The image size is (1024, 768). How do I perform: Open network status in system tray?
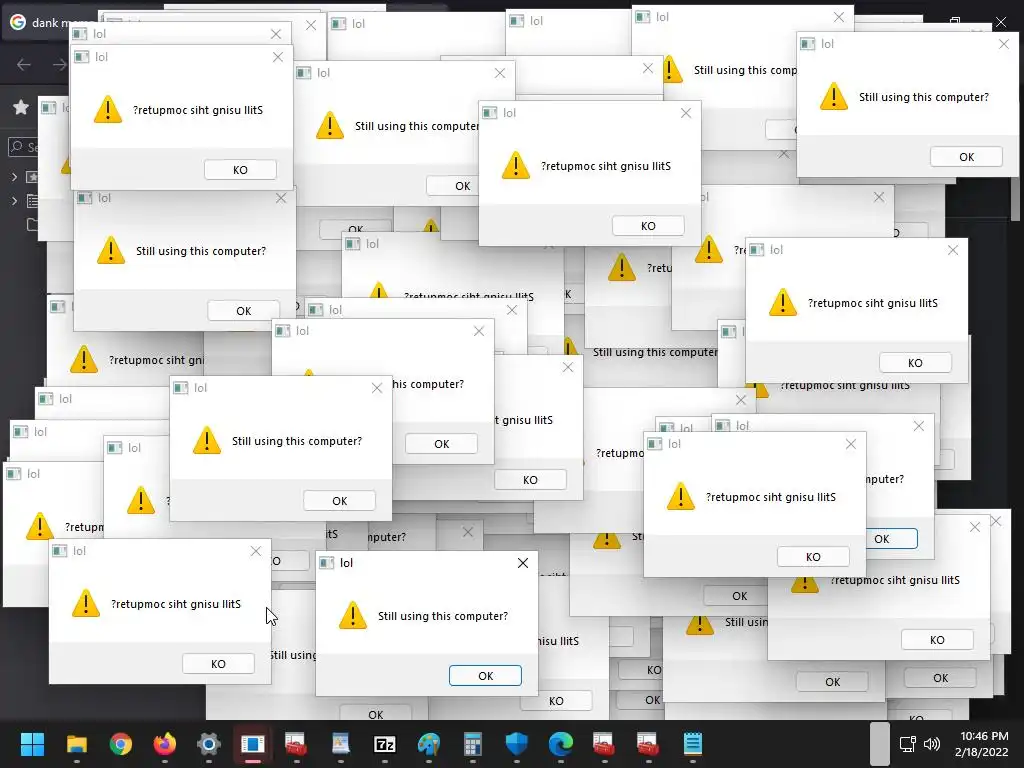[x=907, y=744]
